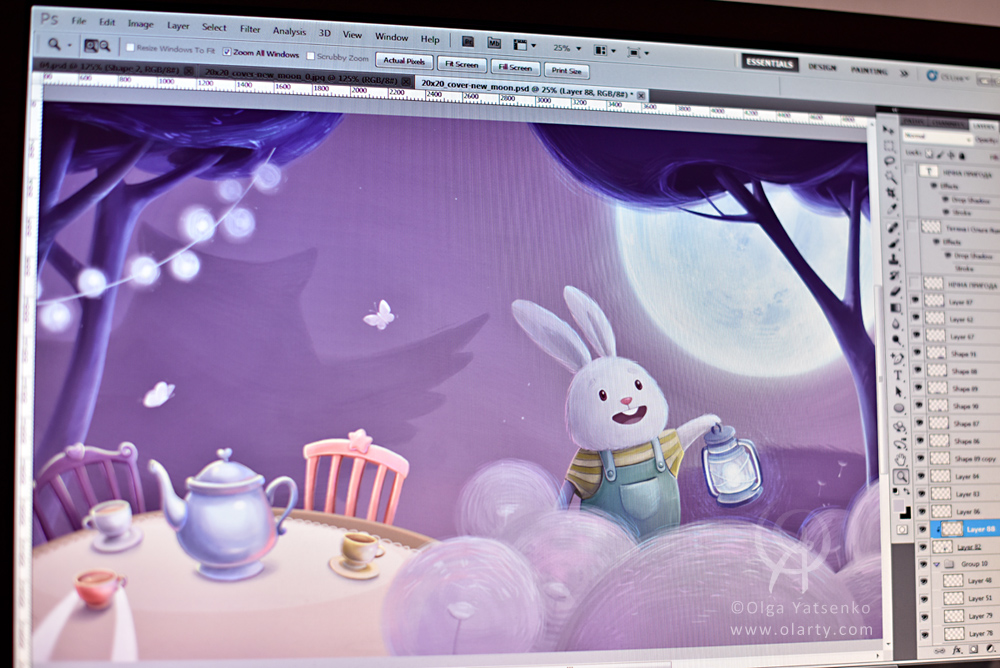Open the Filter menu
The width and height of the screenshot is (1000, 668).
click(250, 29)
